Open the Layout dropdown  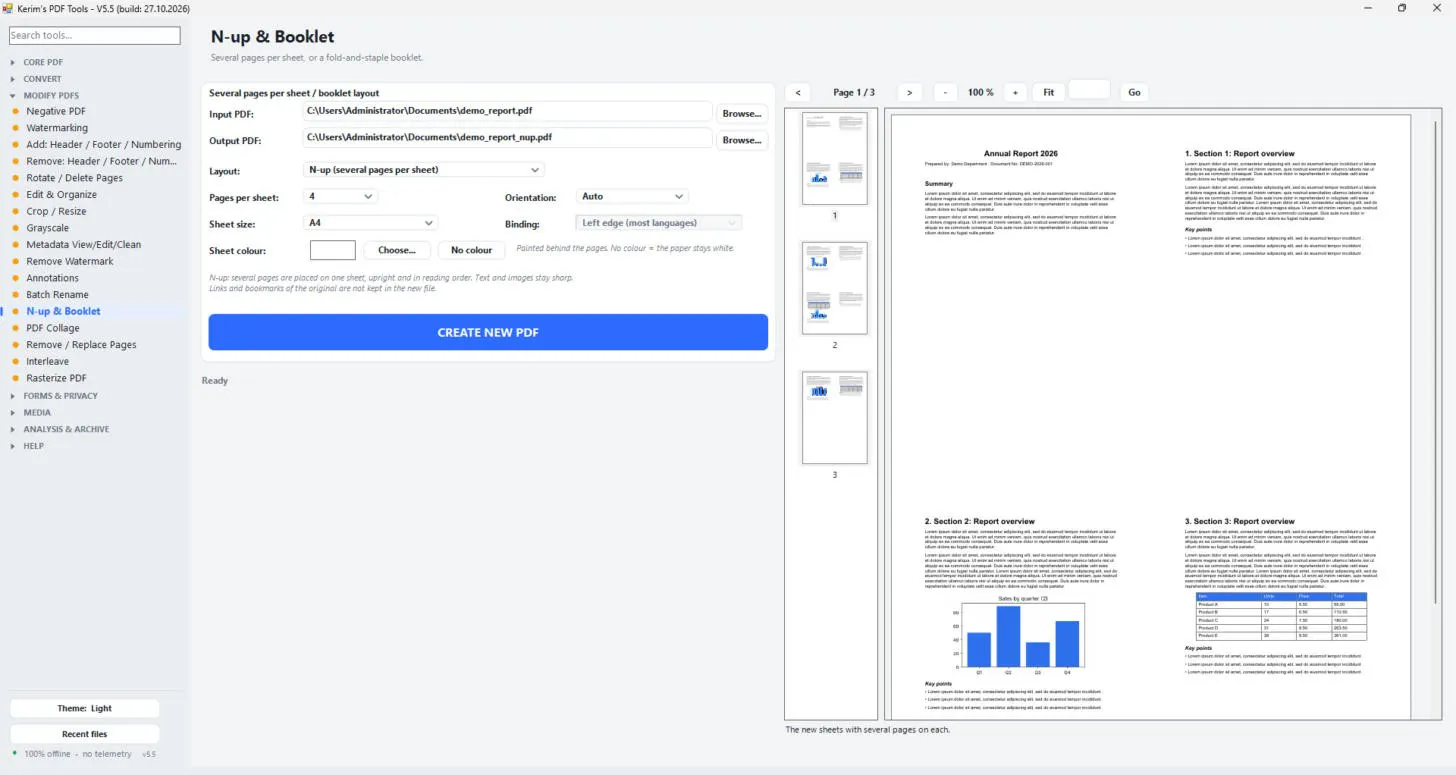click(x=423, y=170)
